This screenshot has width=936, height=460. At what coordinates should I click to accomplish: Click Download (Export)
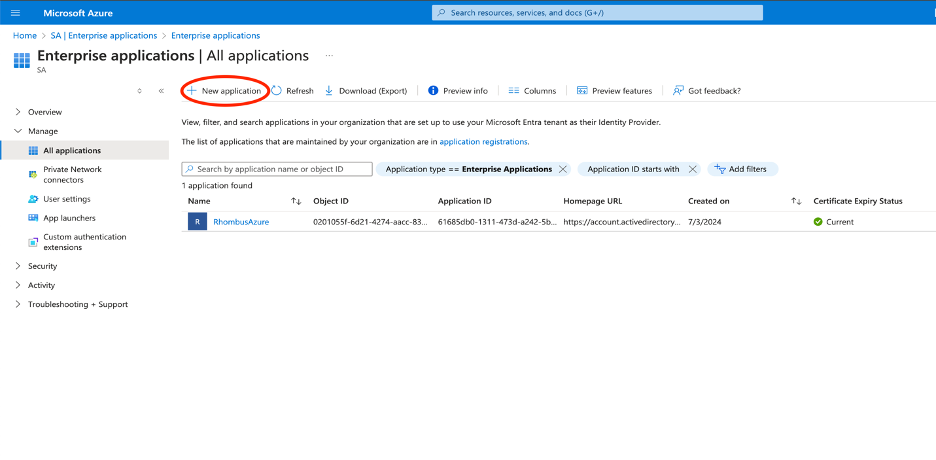366,91
